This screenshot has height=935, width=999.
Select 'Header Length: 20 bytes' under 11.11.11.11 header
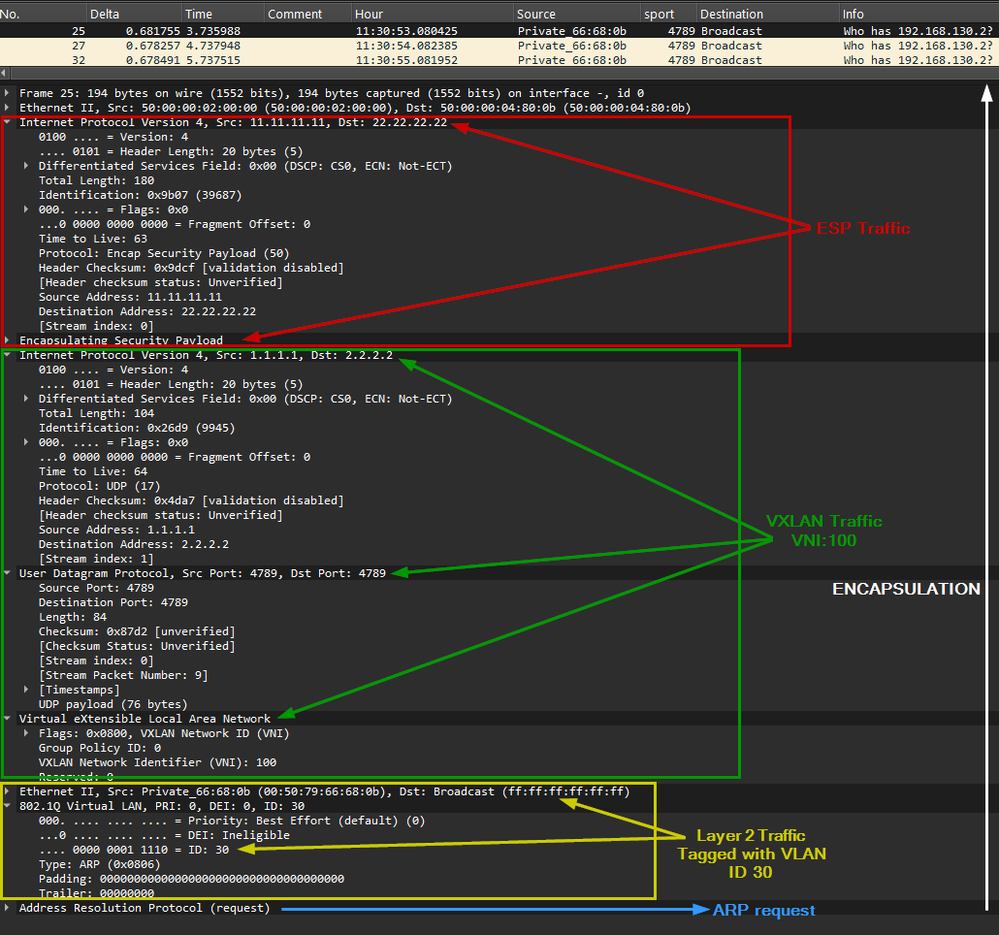point(171,152)
